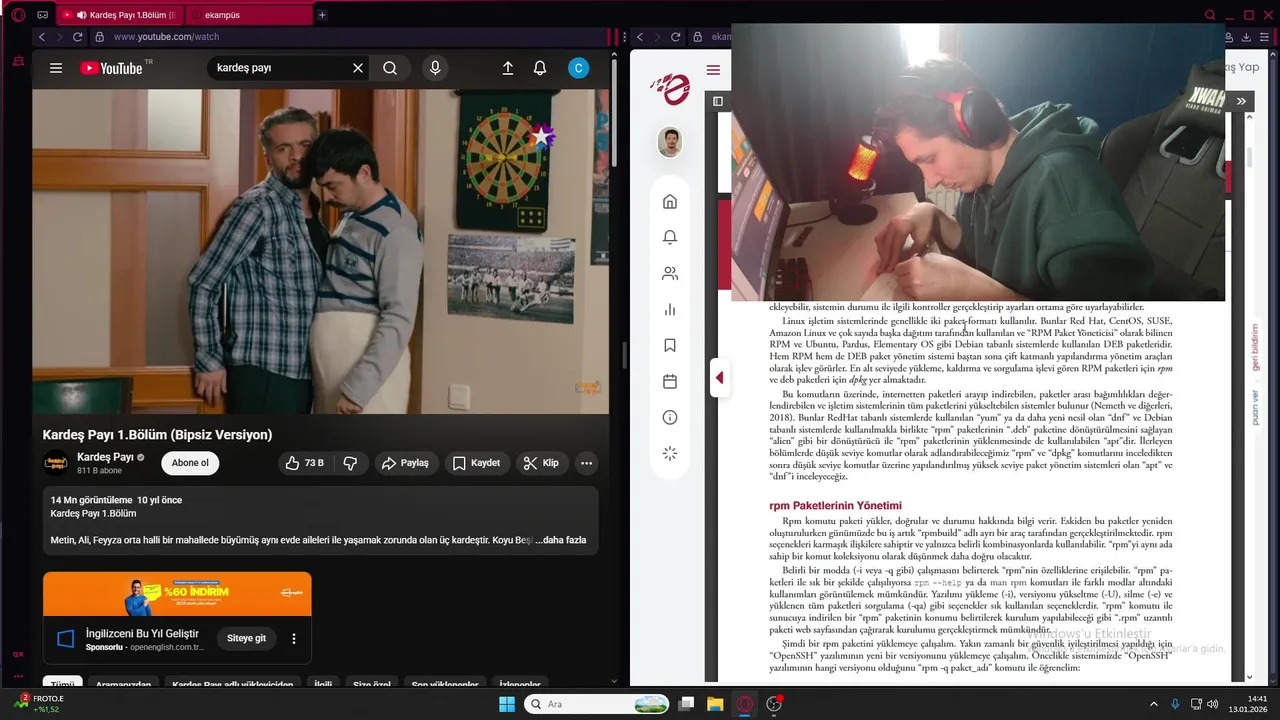1280x720 pixels.
Task: Show hidden system tray icons chevron
Action: coord(1153,704)
